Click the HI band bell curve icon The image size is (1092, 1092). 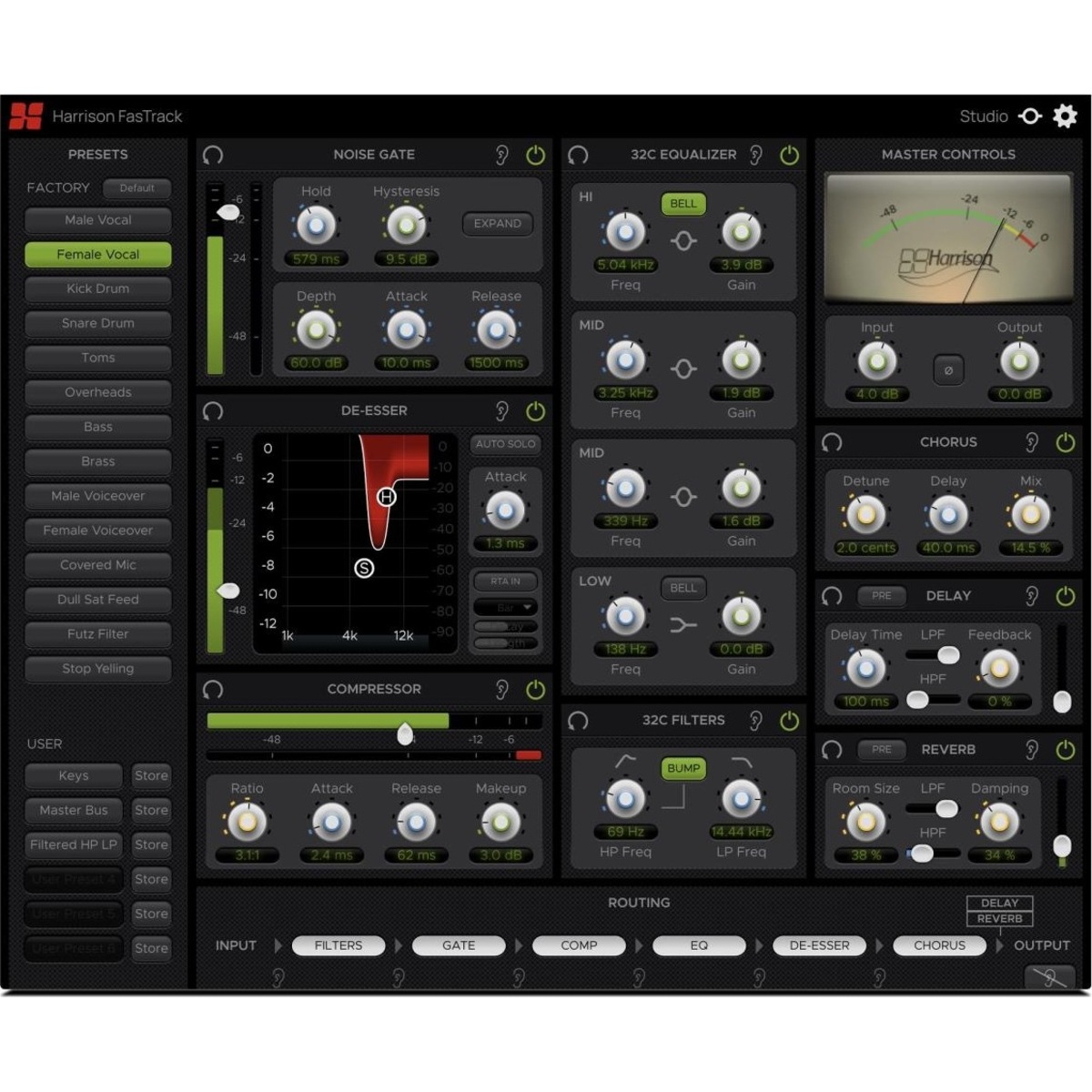(683, 241)
